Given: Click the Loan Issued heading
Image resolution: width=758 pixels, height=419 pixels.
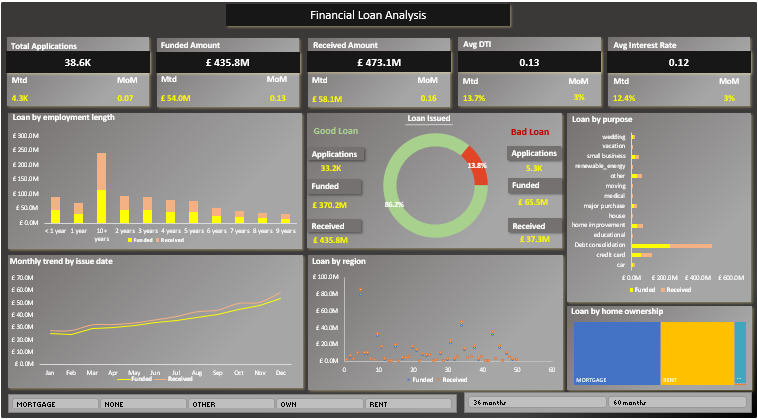Looking at the screenshot, I should pos(429,118).
